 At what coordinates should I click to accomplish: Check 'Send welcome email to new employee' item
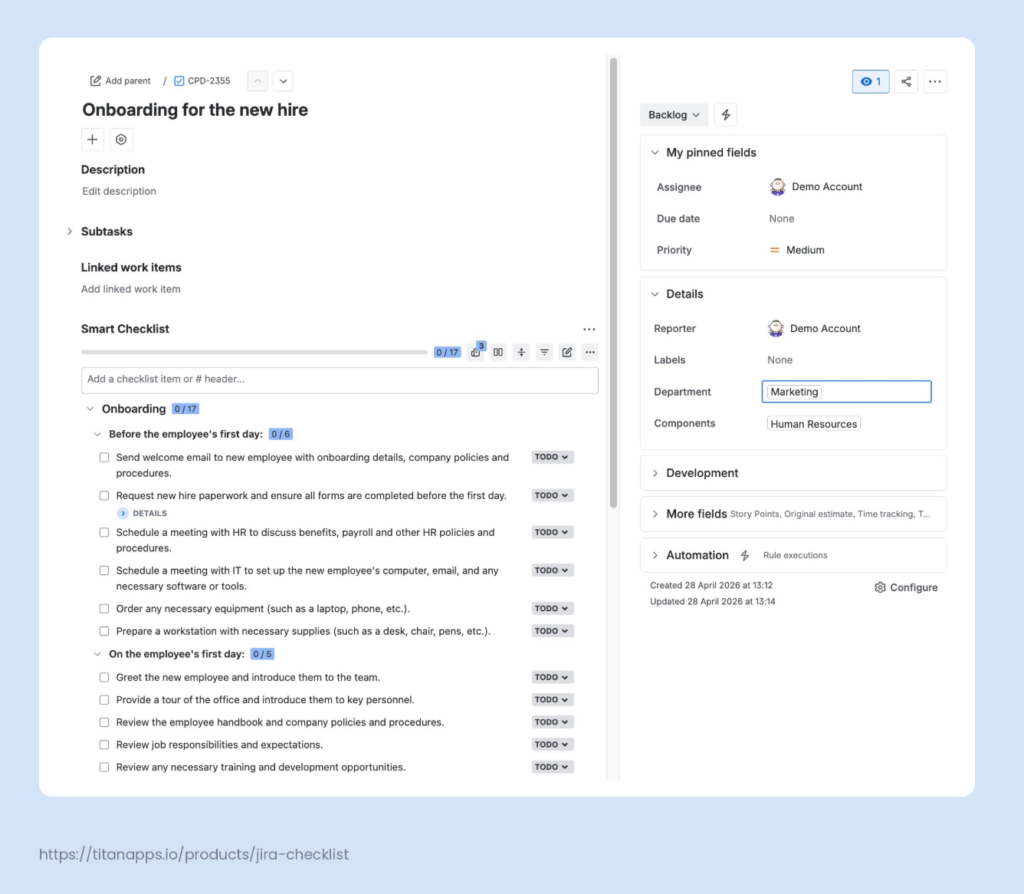click(104, 457)
